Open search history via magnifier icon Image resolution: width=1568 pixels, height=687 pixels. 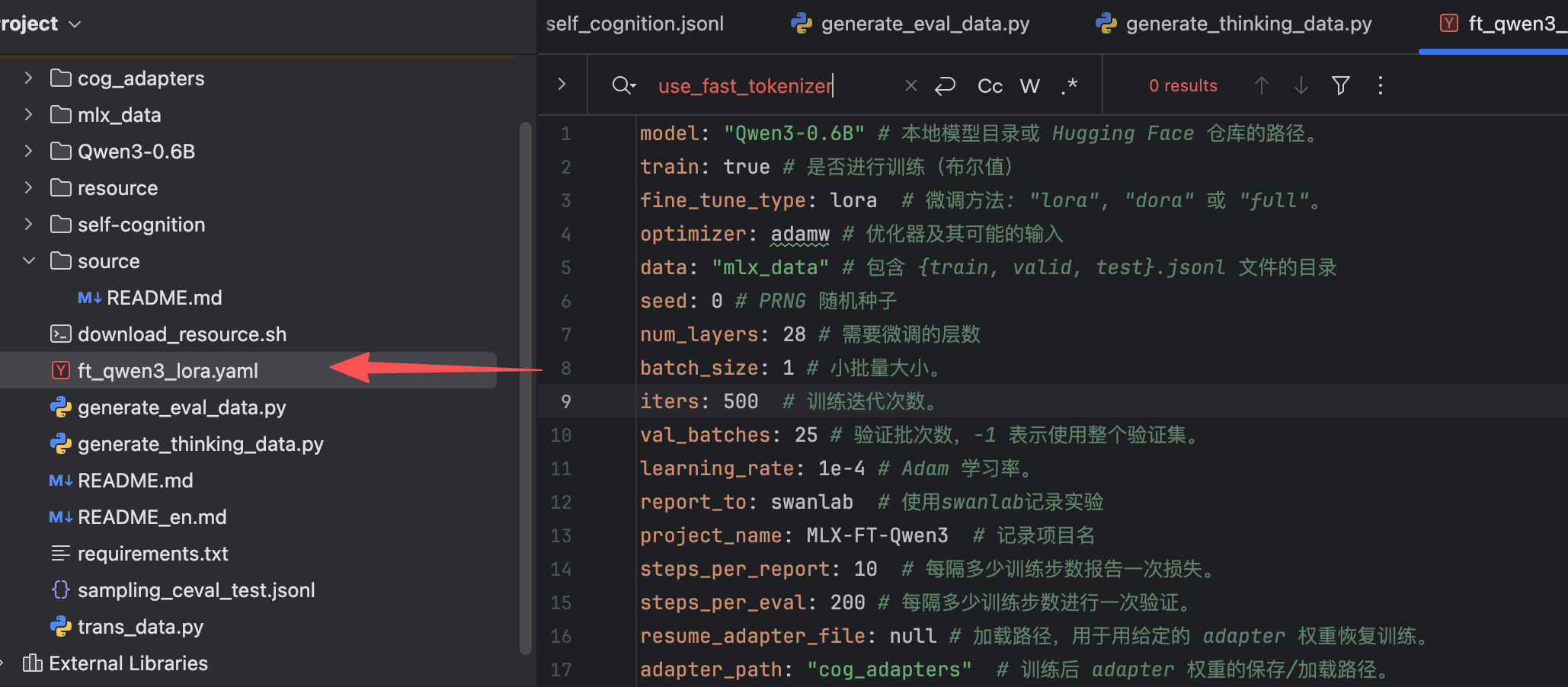pyautogui.click(x=623, y=85)
